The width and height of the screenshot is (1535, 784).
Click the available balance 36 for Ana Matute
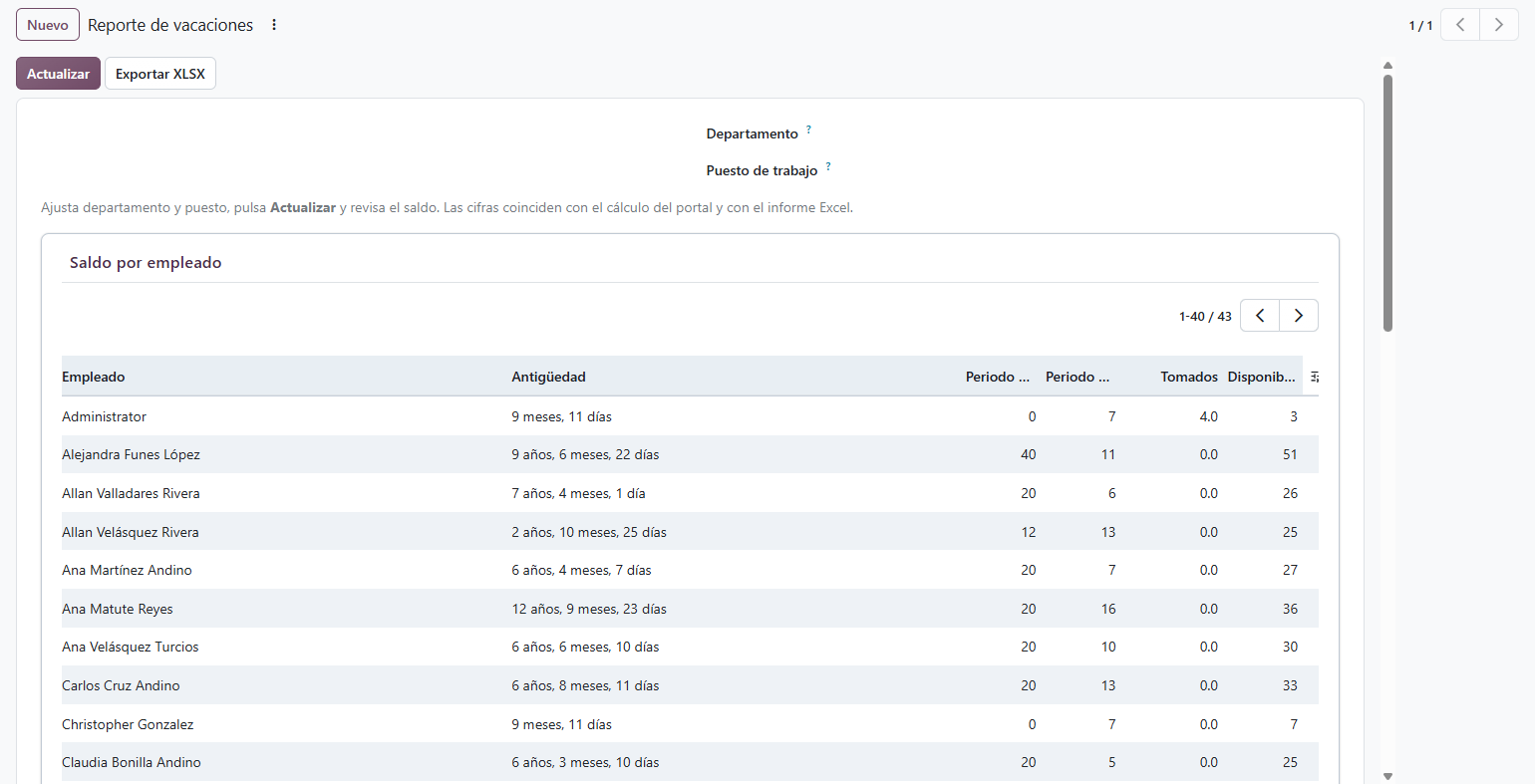(x=1290, y=609)
